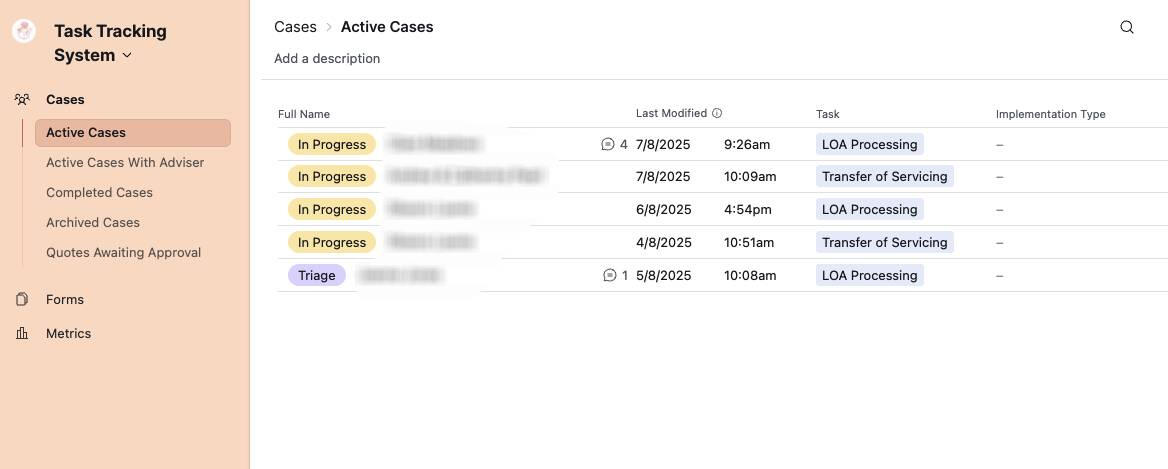Sort by the Last Modified column header
The image size is (1168, 469).
click(671, 113)
